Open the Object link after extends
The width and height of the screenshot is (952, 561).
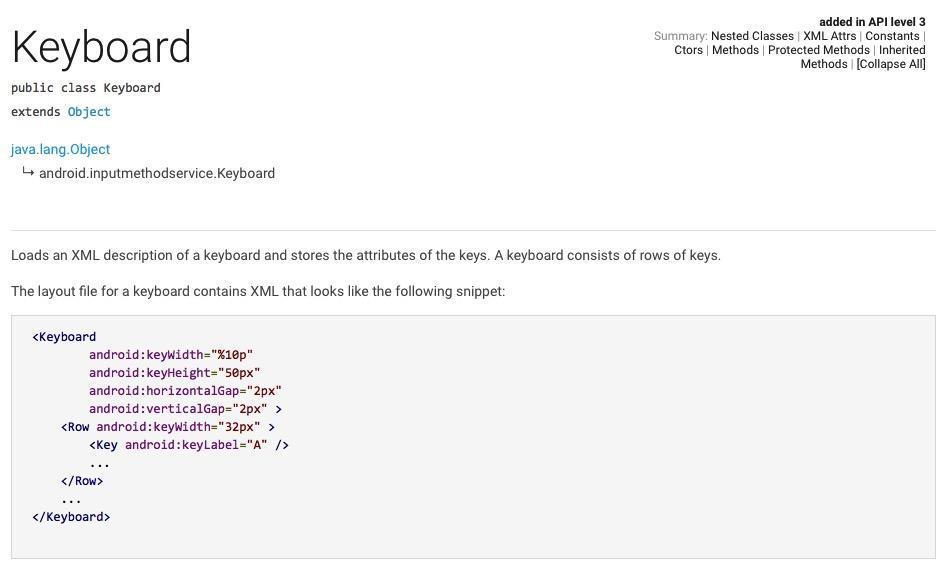pos(89,112)
